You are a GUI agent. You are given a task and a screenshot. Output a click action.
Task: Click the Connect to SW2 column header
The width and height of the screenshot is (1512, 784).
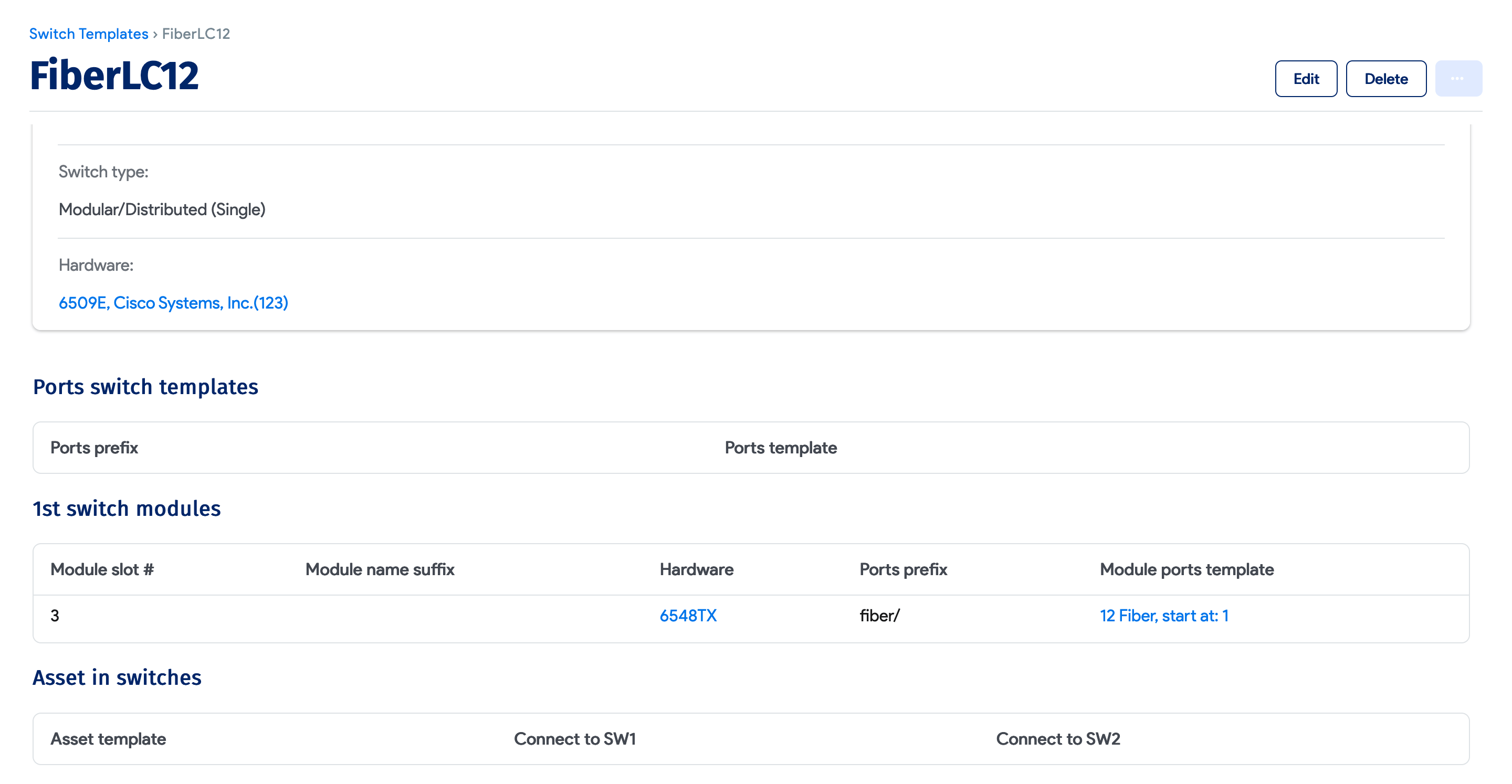click(1057, 739)
